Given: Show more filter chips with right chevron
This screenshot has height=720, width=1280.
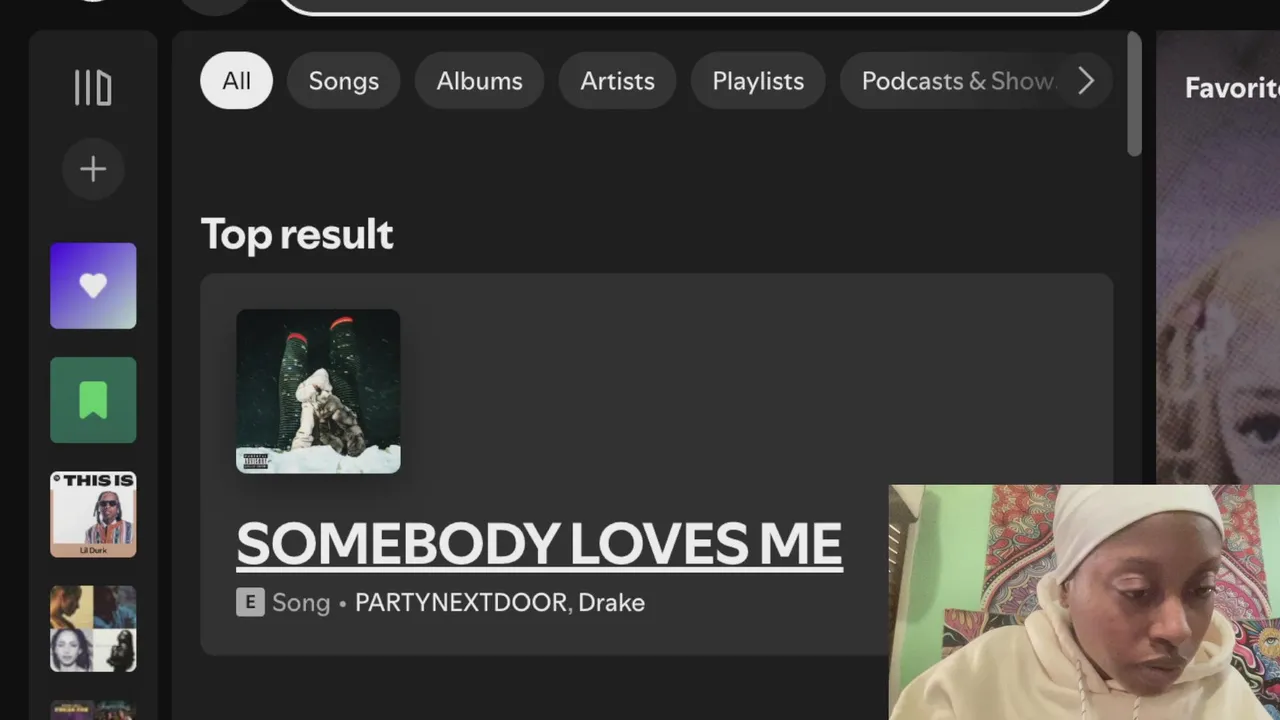Looking at the screenshot, I should (x=1086, y=81).
